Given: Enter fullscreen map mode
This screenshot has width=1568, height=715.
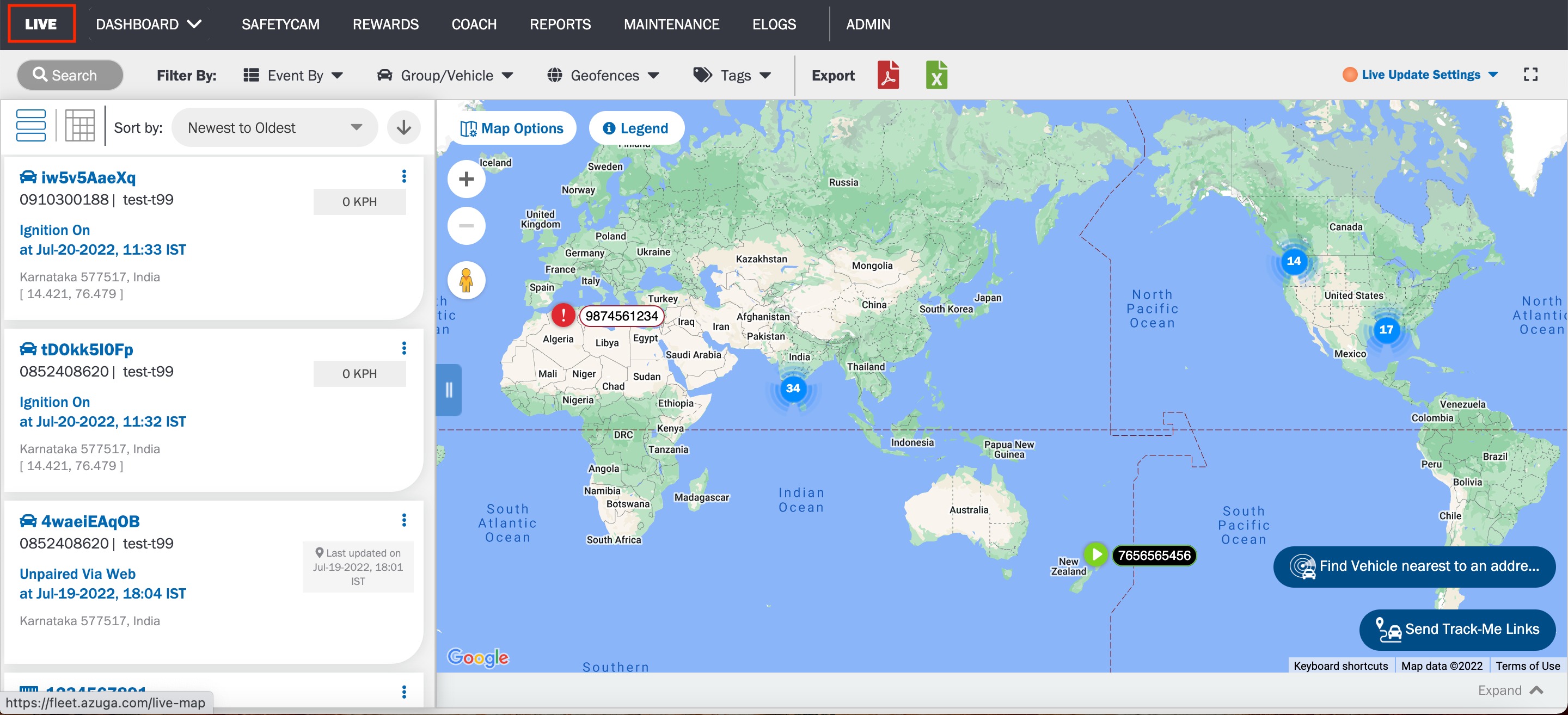Looking at the screenshot, I should click(1530, 74).
